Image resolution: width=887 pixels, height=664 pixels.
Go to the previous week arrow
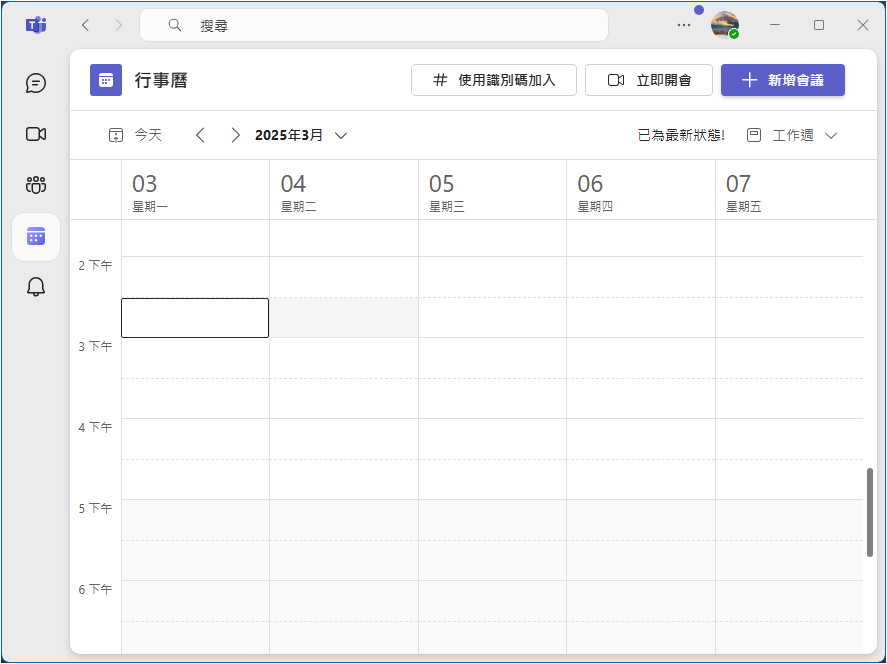pos(200,135)
